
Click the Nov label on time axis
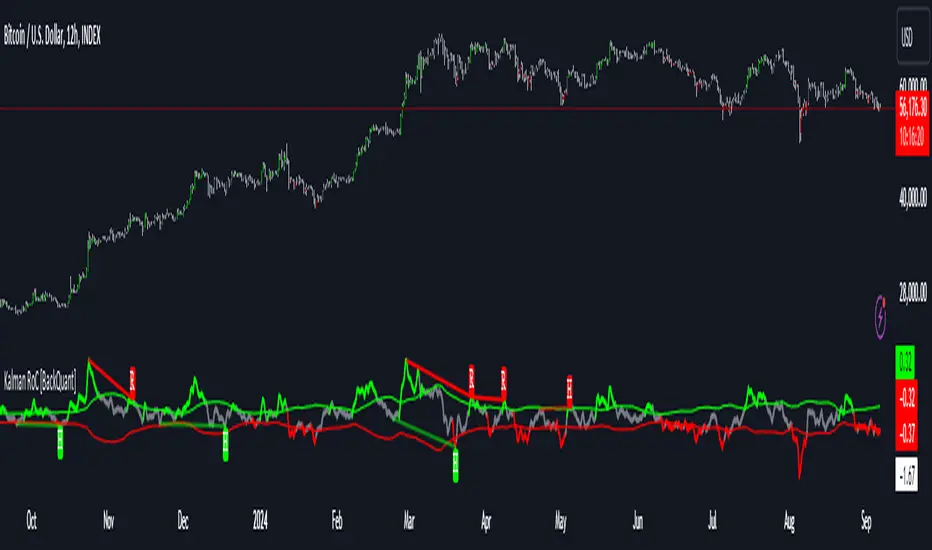coord(108,521)
